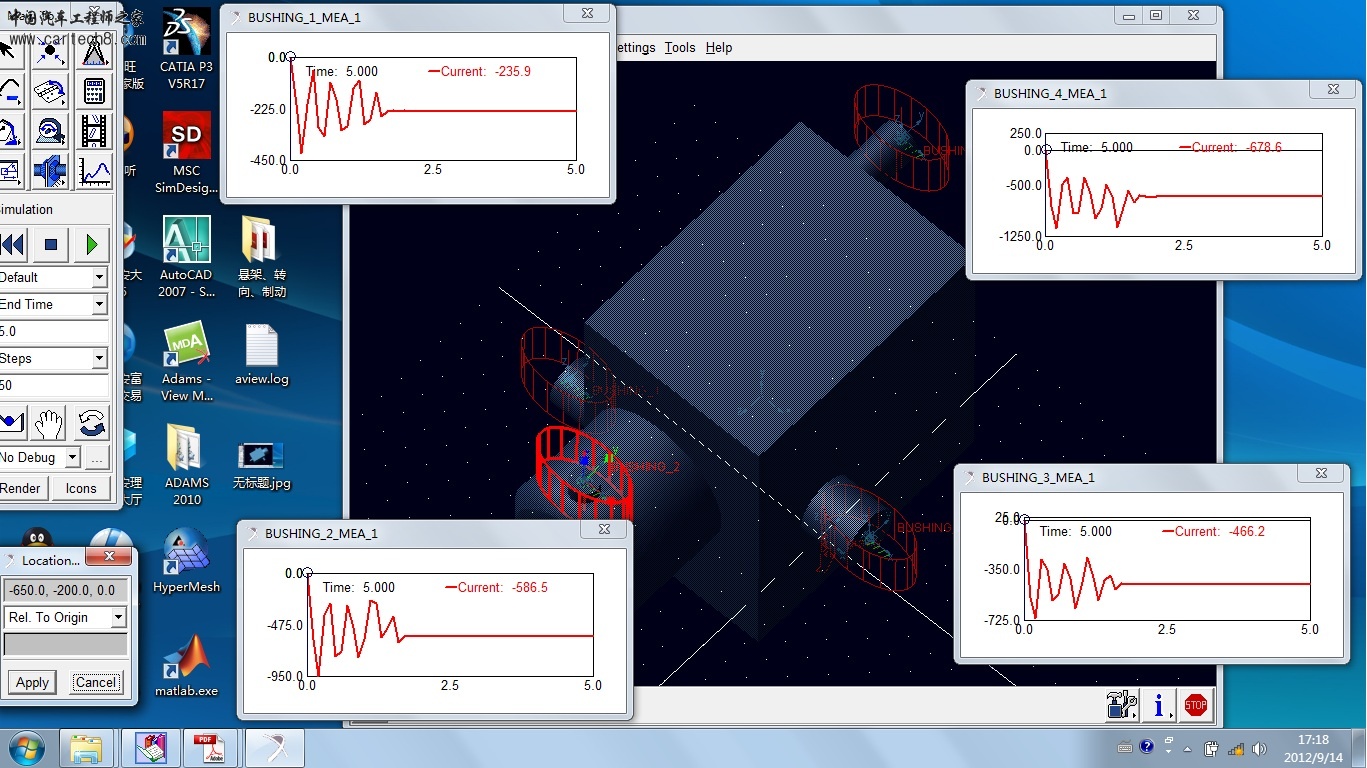Click the red STOP sign icon
This screenshot has height=768, width=1367.
(x=1196, y=704)
